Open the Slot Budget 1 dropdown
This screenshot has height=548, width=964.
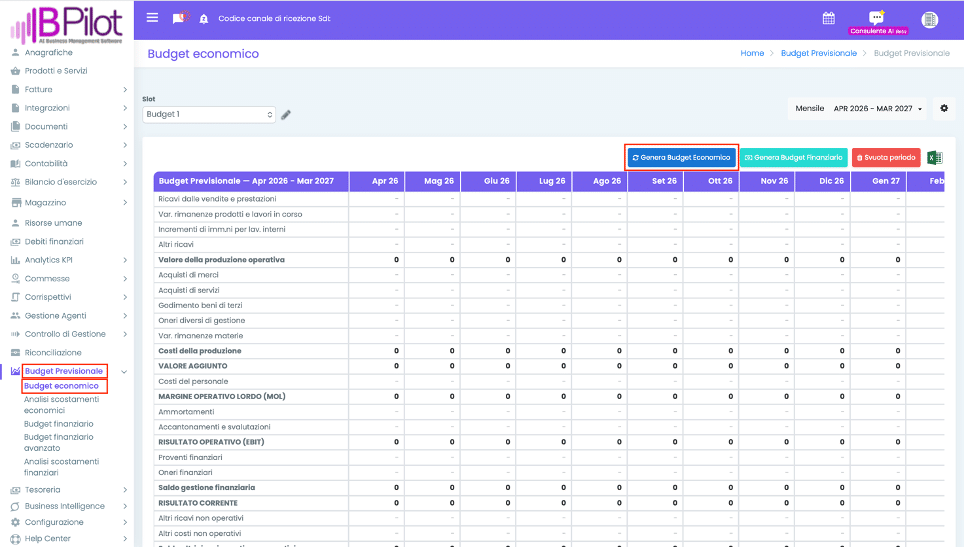click(x=208, y=115)
